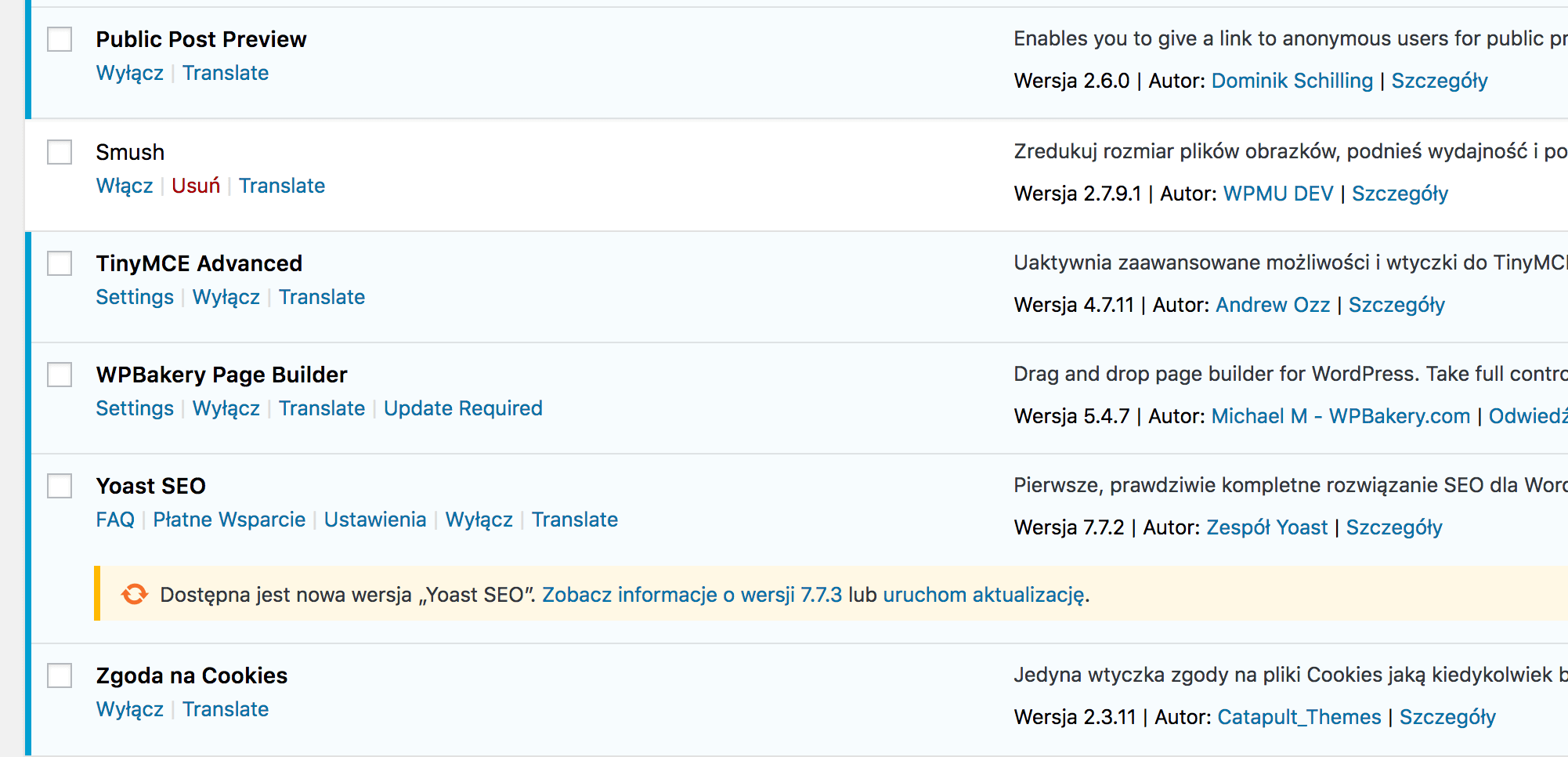Deactivate WPBakery Page Builder via Wyłącz
1568x757 pixels.
(x=226, y=408)
